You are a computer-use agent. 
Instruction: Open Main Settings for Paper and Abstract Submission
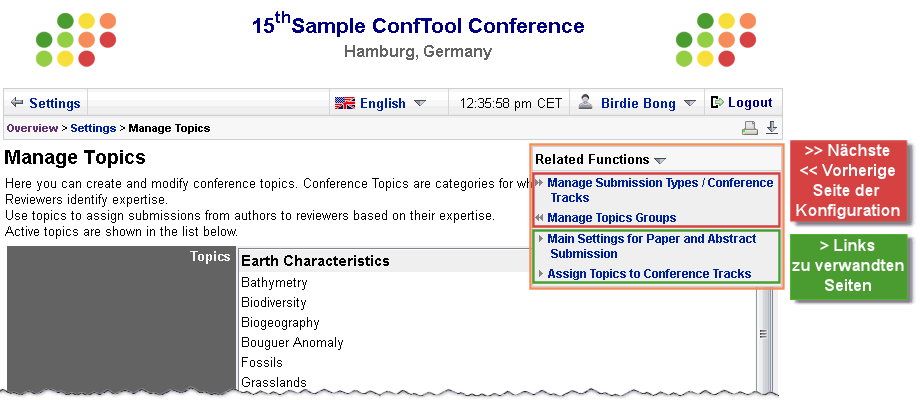(x=651, y=246)
